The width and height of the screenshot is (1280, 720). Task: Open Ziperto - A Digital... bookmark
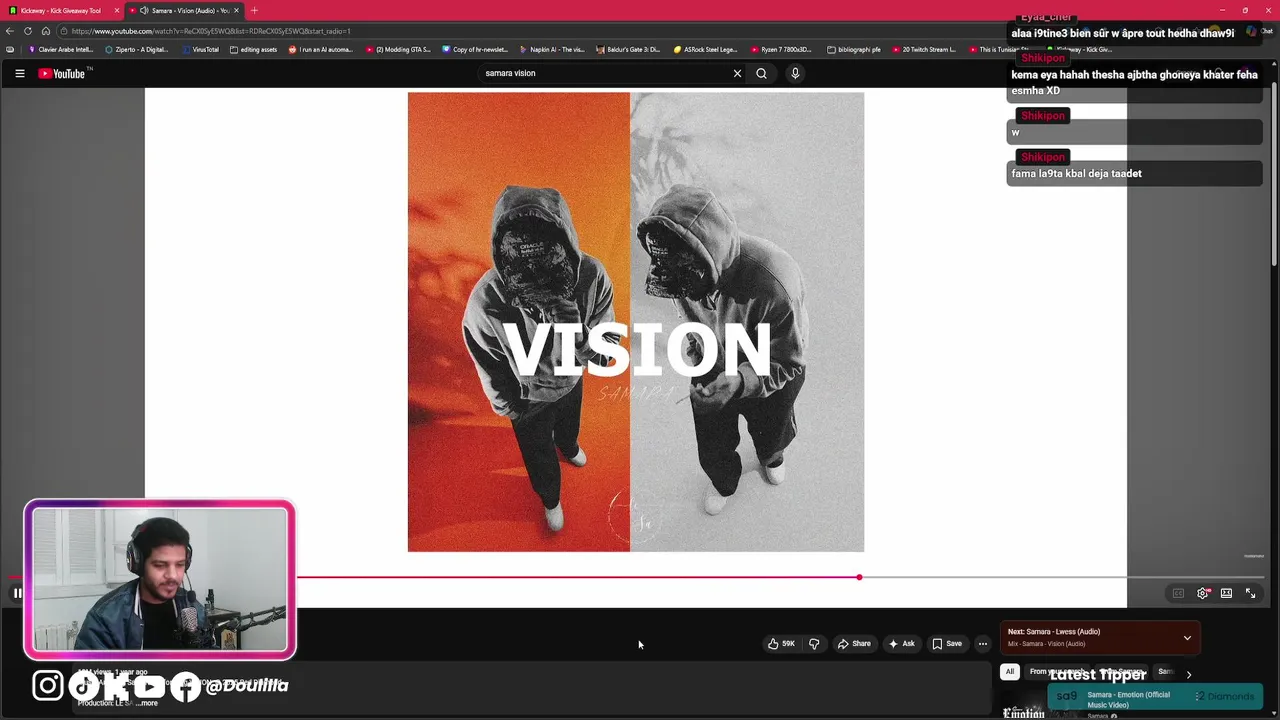pos(137,49)
